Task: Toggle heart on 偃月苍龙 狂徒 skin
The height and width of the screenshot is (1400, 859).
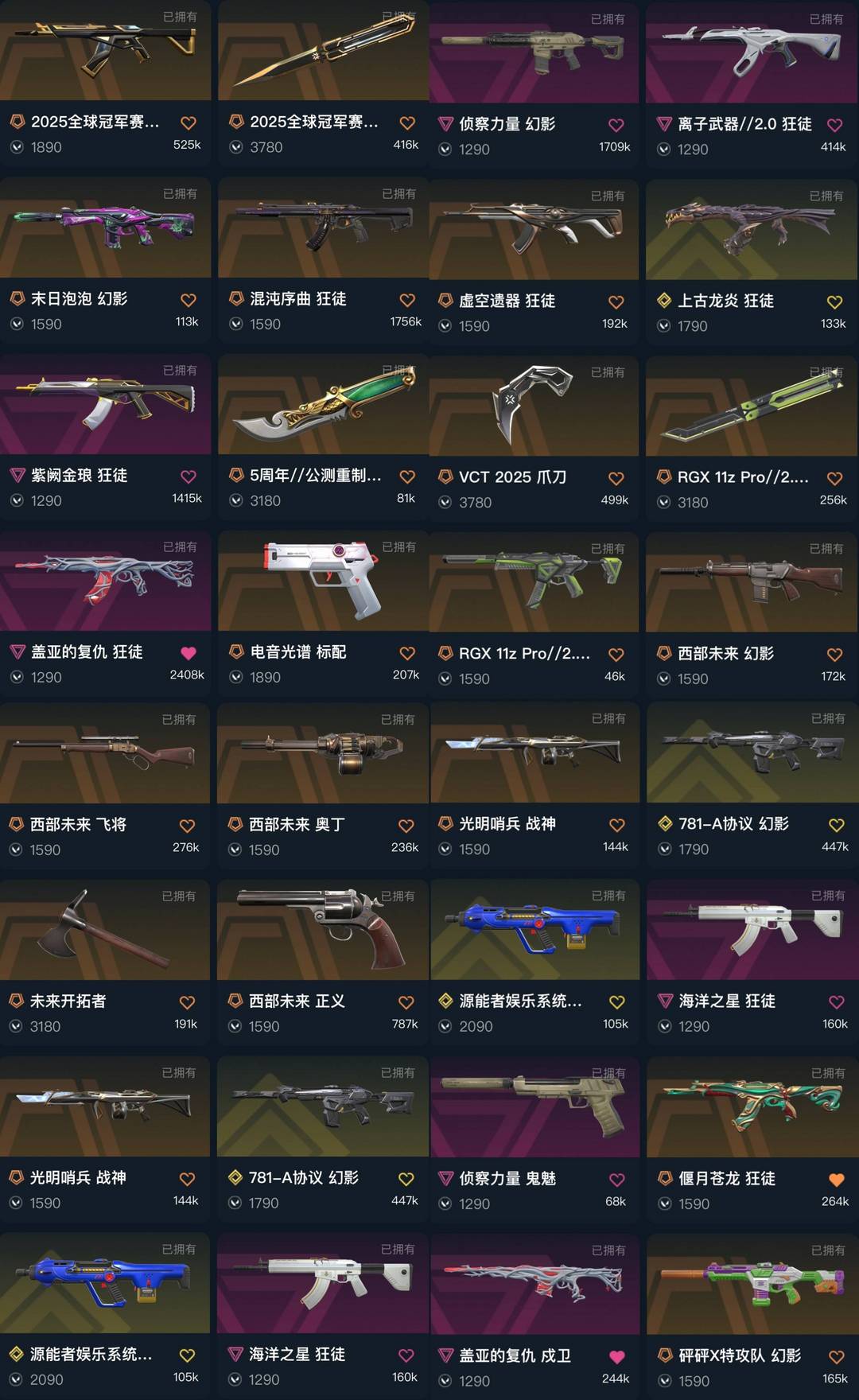Action: click(836, 1180)
